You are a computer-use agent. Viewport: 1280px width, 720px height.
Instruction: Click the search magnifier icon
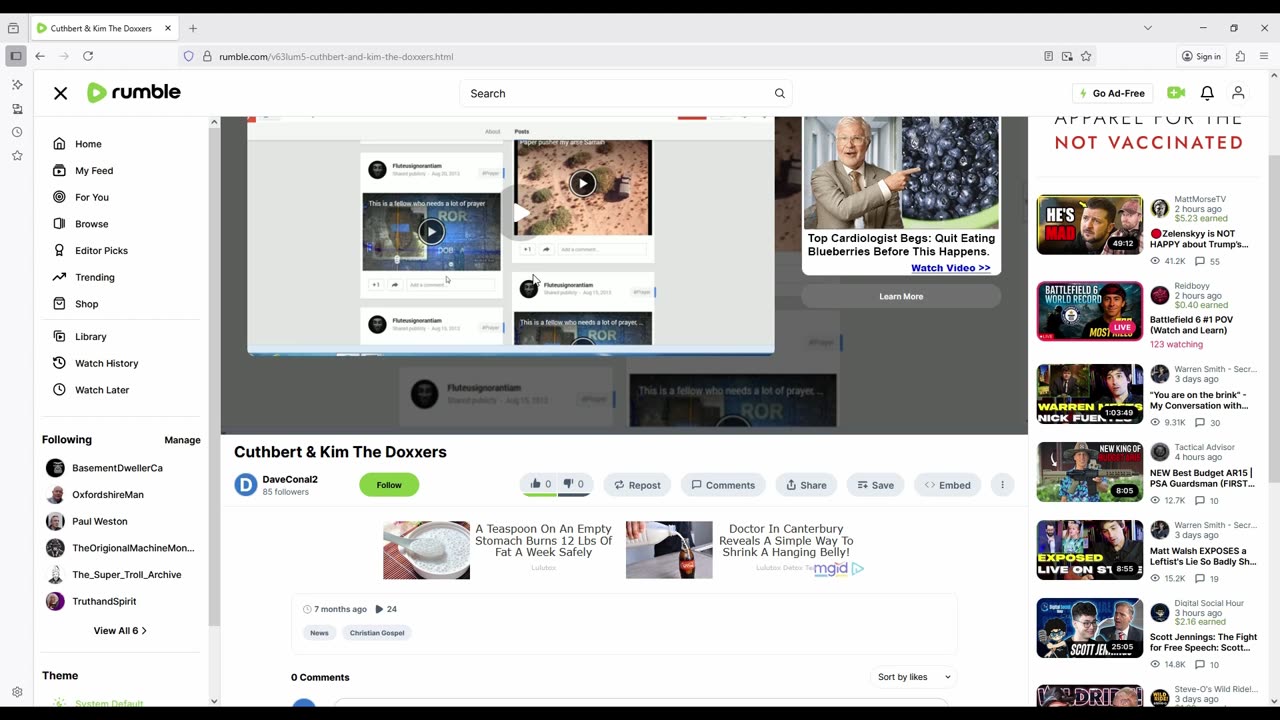pyautogui.click(x=779, y=93)
